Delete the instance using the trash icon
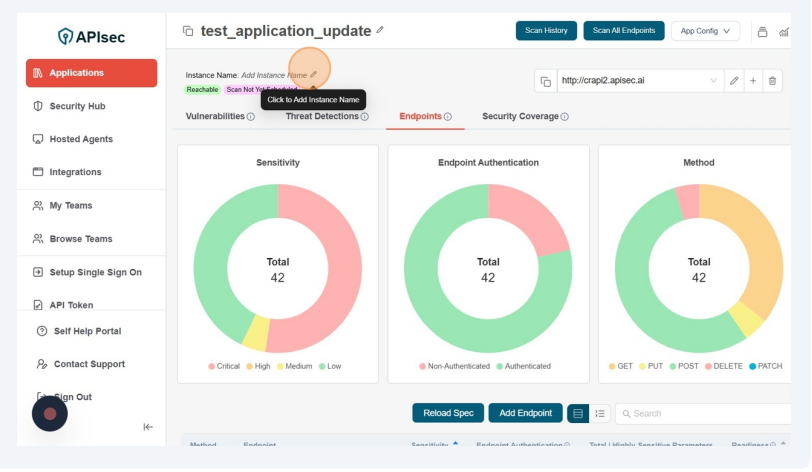Viewport: 812px width, 472px height. (772, 81)
